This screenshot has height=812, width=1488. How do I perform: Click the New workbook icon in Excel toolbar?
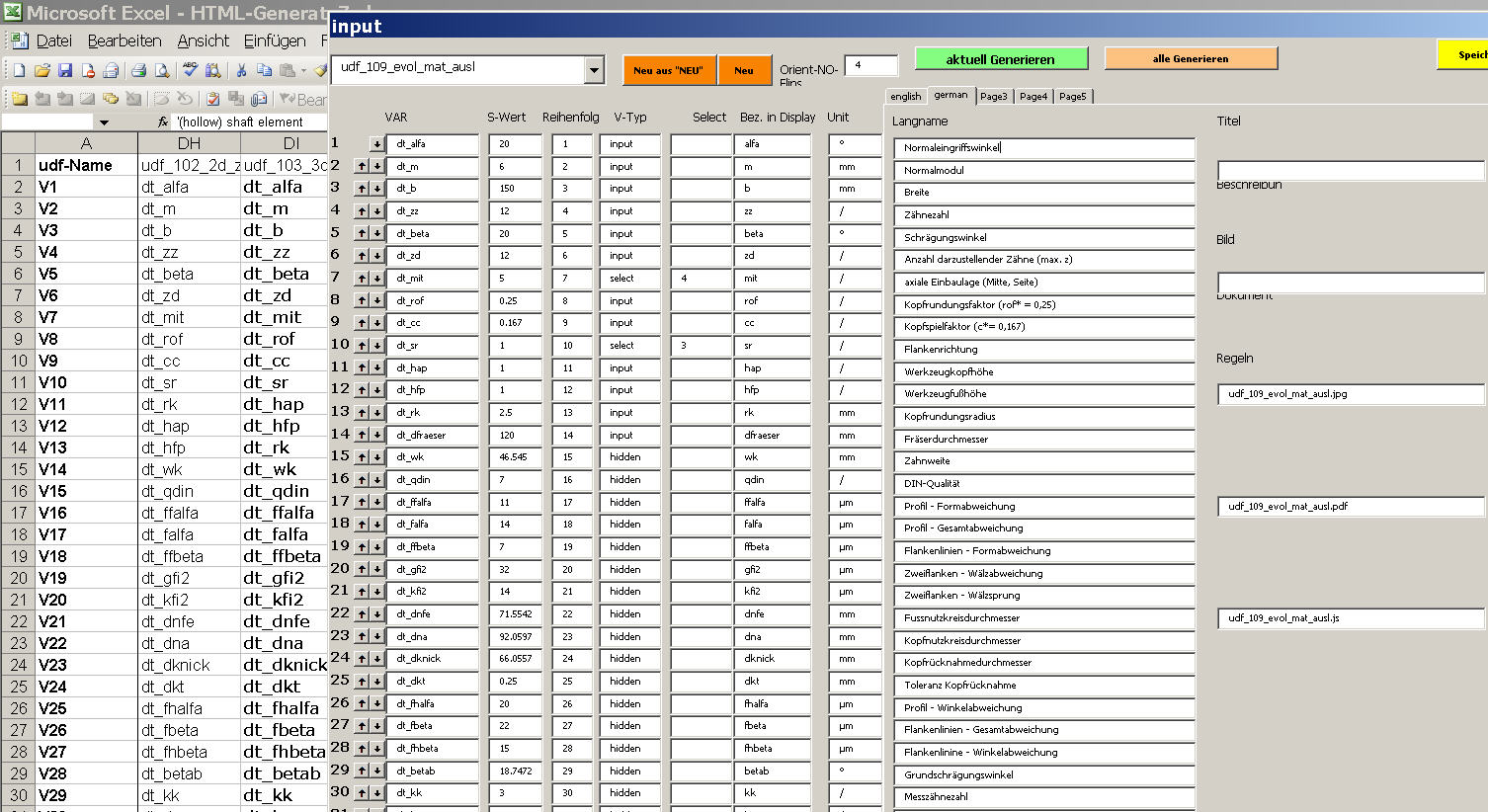coord(19,70)
